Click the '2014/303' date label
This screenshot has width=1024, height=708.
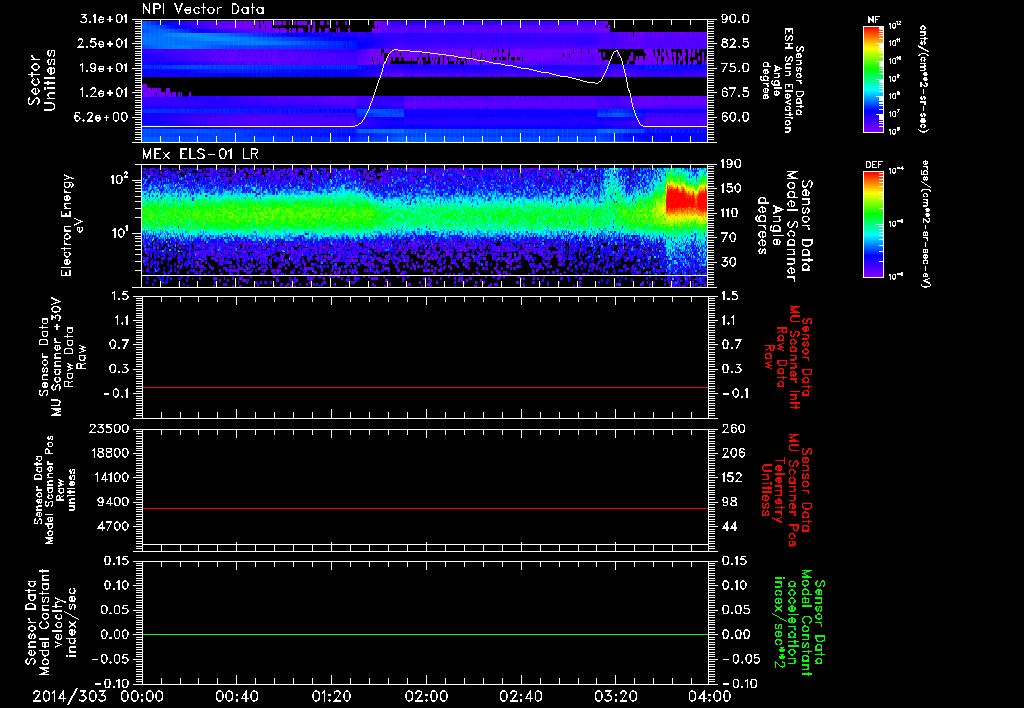point(69,696)
